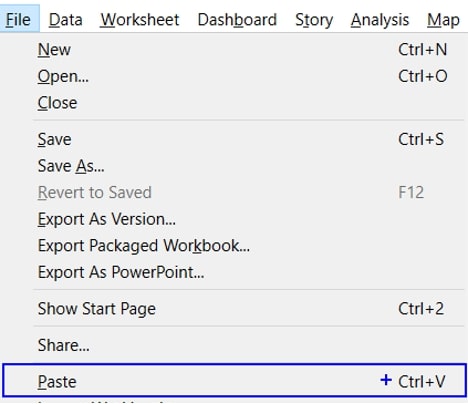Open the File menu
This screenshot has width=468, height=404.
19,19
